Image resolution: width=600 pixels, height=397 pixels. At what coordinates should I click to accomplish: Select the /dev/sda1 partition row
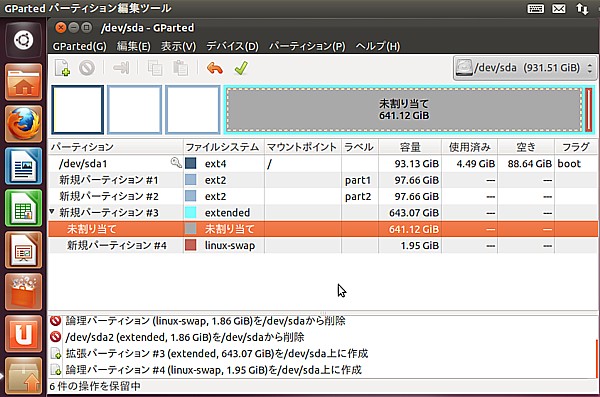[323, 163]
